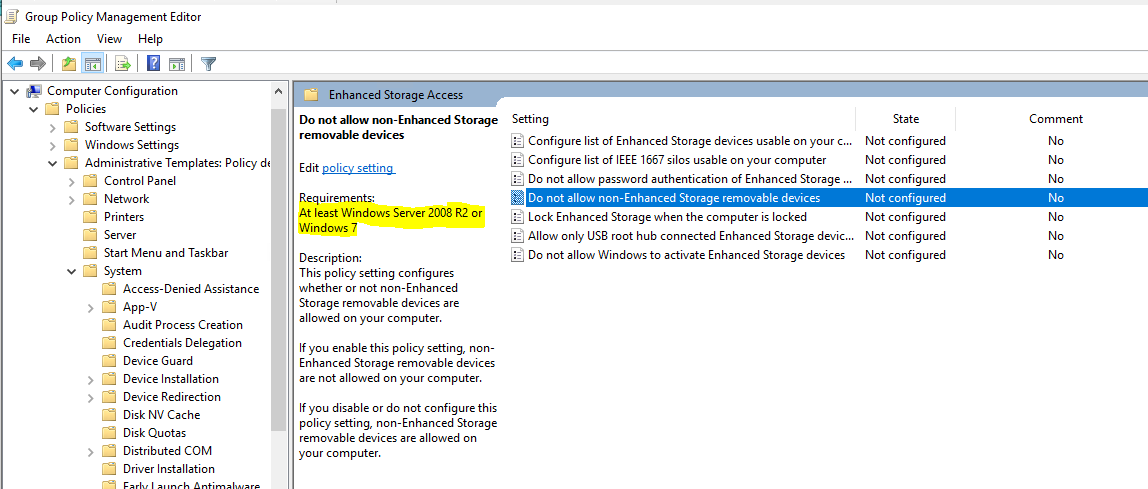
Task: Click the tree pane scroll-up arrow
Action: coord(278,92)
